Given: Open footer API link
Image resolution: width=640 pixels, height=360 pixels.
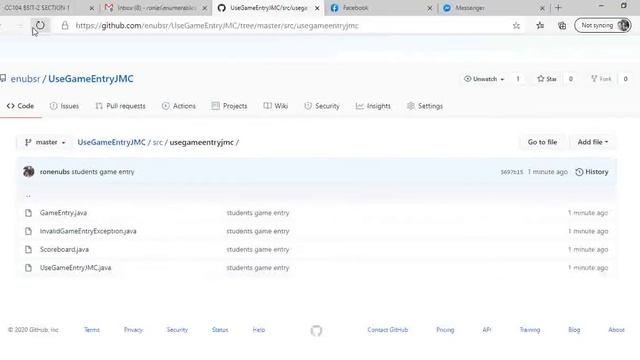Looking at the screenshot, I should tap(487, 330).
